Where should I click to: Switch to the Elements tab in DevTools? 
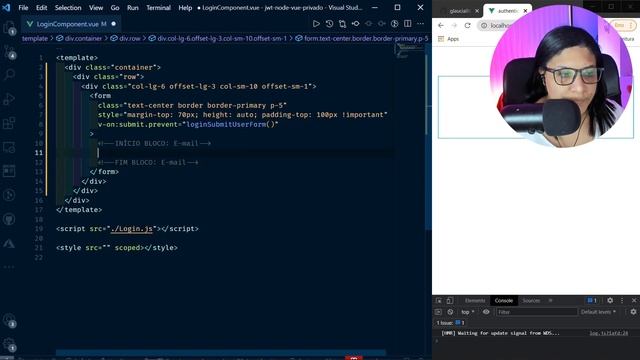coord(475,300)
